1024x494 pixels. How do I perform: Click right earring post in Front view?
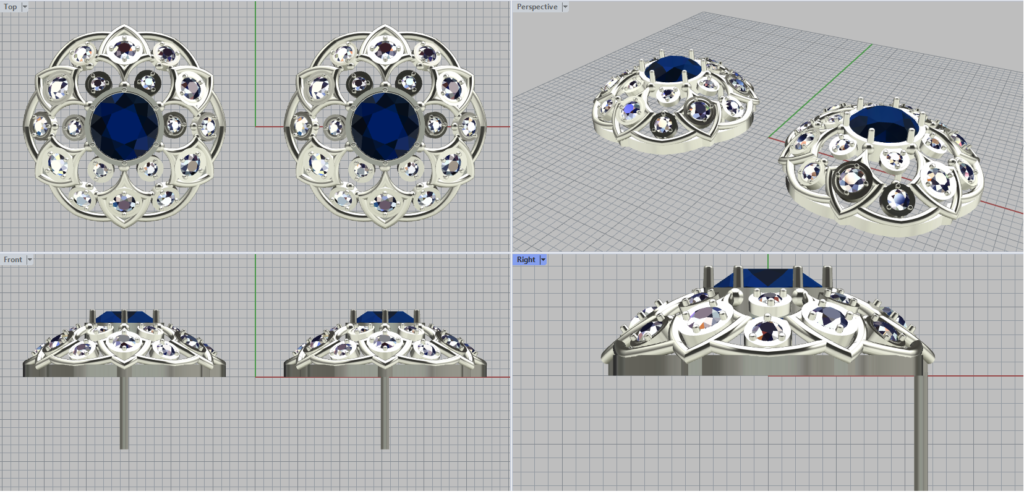385,410
